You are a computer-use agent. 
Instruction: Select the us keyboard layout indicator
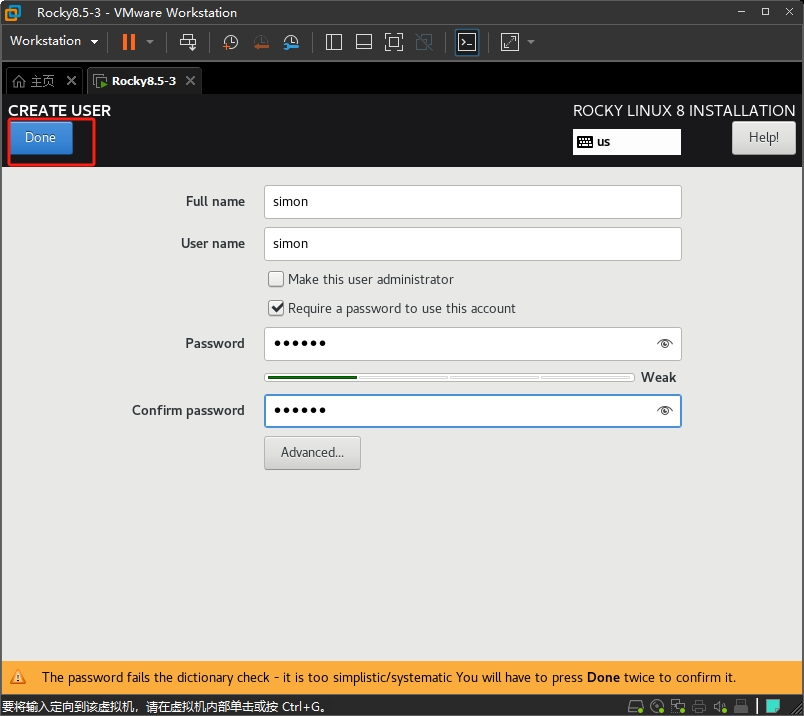[x=627, y=142]
